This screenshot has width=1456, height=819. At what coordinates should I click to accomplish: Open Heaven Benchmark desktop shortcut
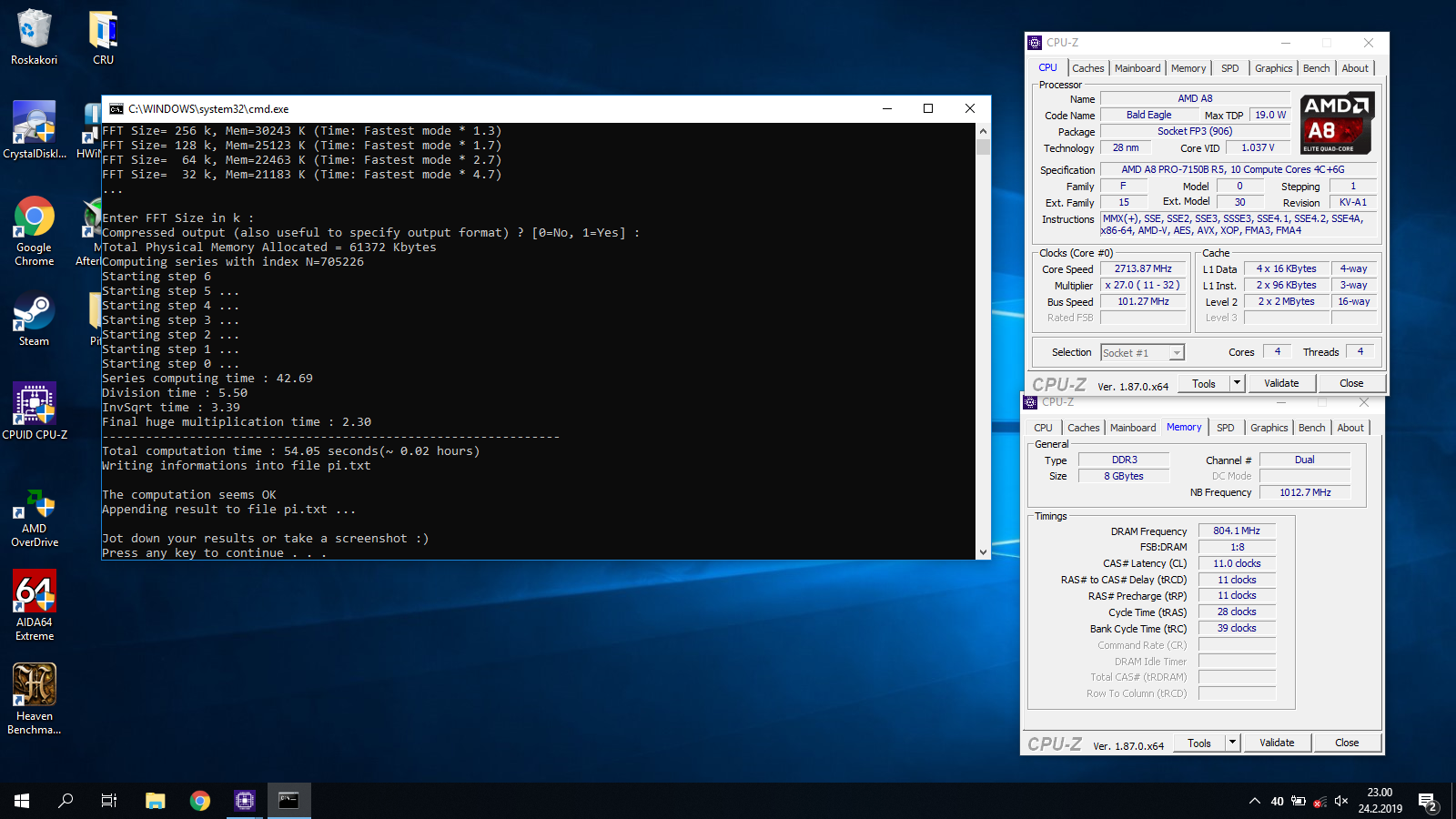click(x=34, y=698)
